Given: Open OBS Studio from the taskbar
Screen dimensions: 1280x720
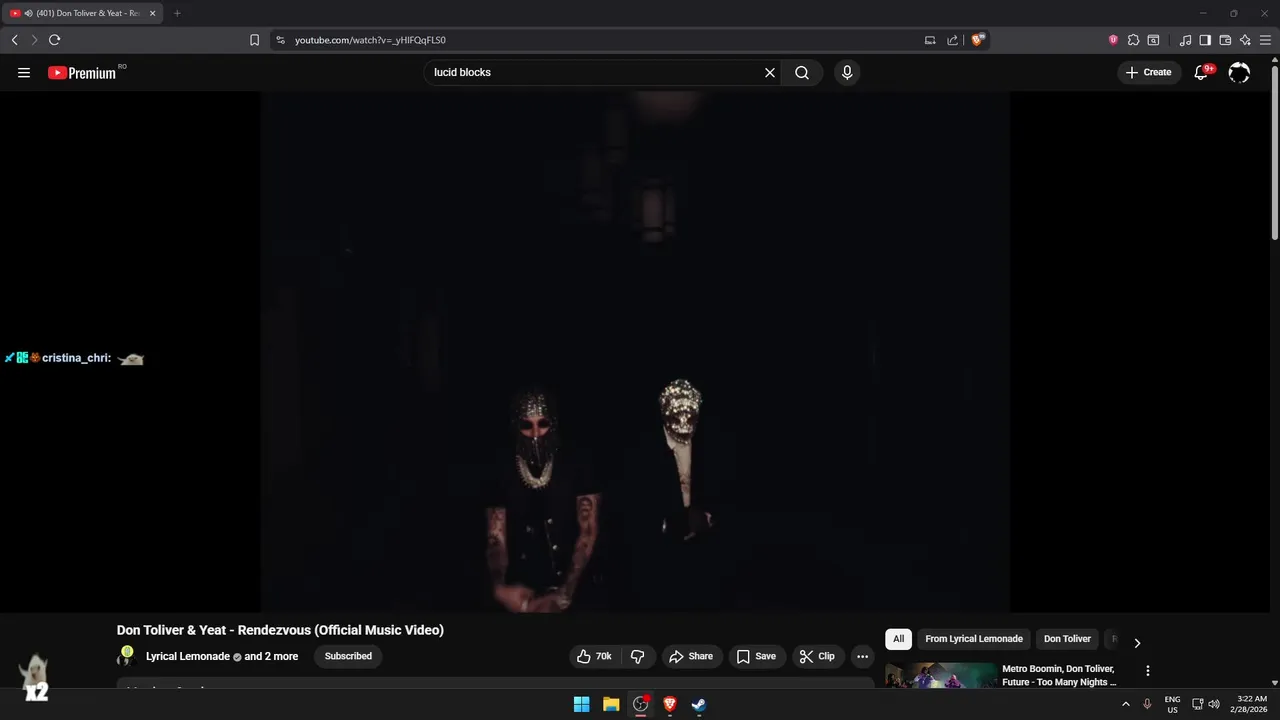Looking at the screenshot, I should tap(641, 704).
